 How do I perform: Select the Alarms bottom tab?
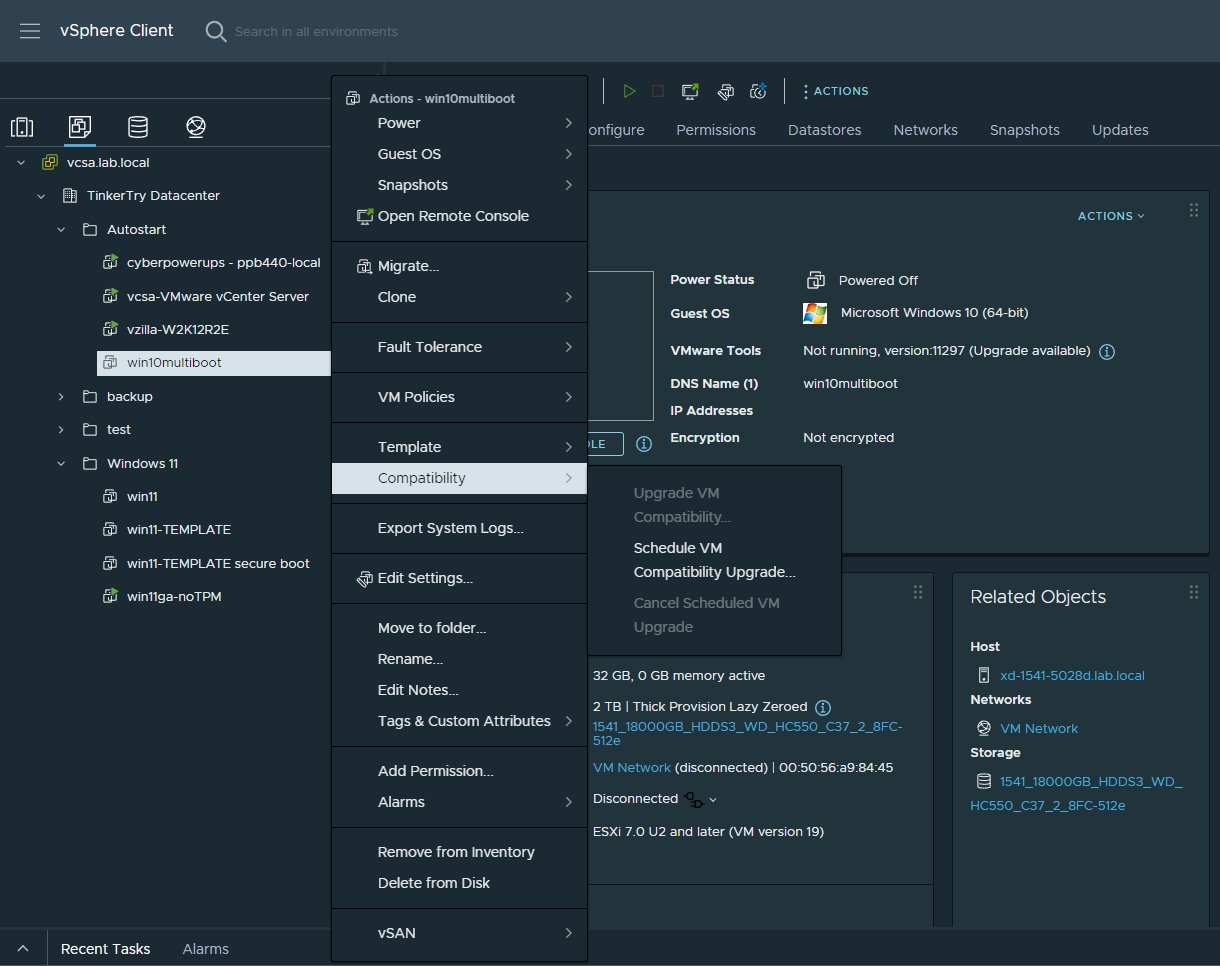pos(206,949)
